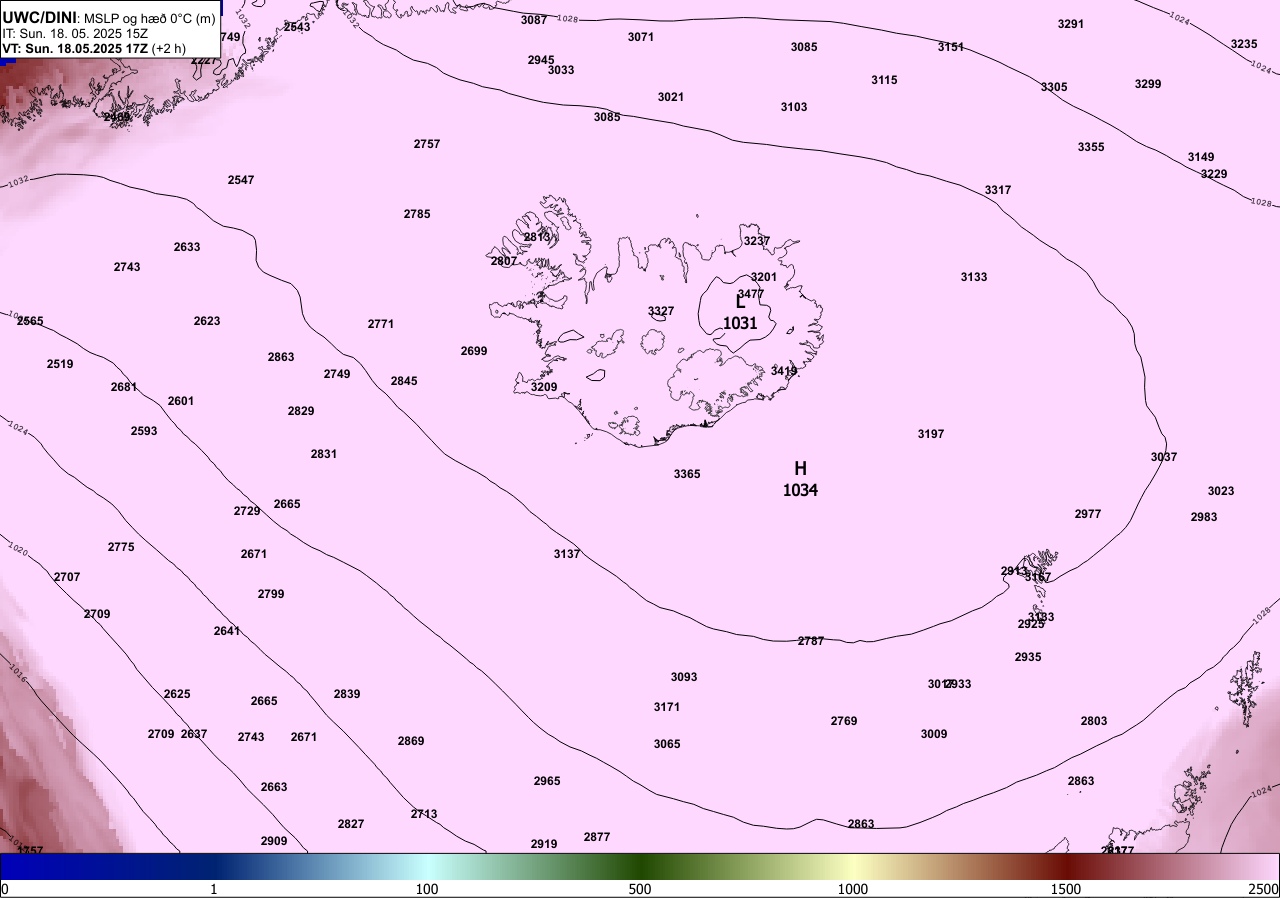The height and width of the screenshot is (898, 1280).
Task: Click the 3023 height value
Action: (1221, 491)
